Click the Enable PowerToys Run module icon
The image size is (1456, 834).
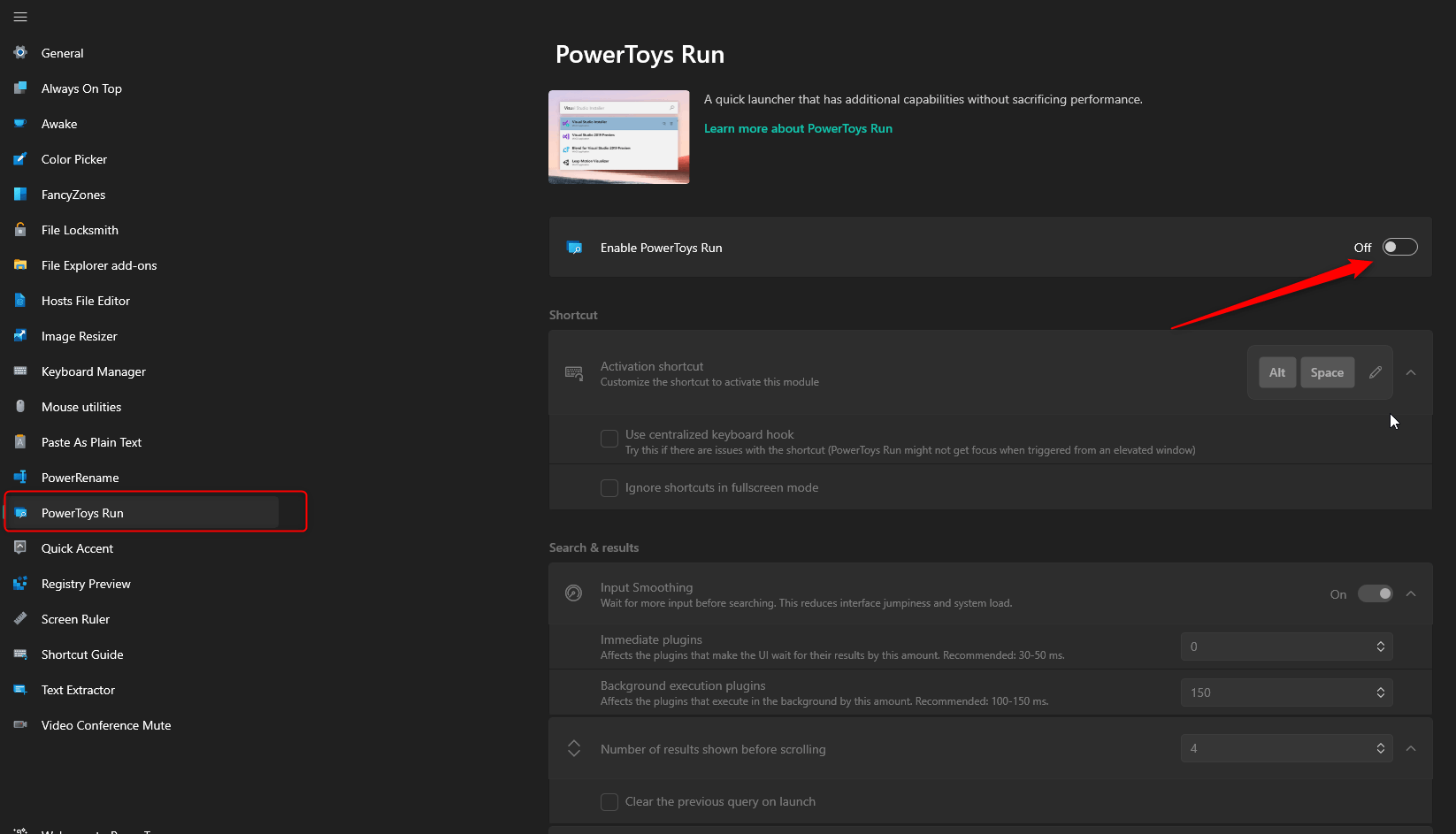pos(574,248)
